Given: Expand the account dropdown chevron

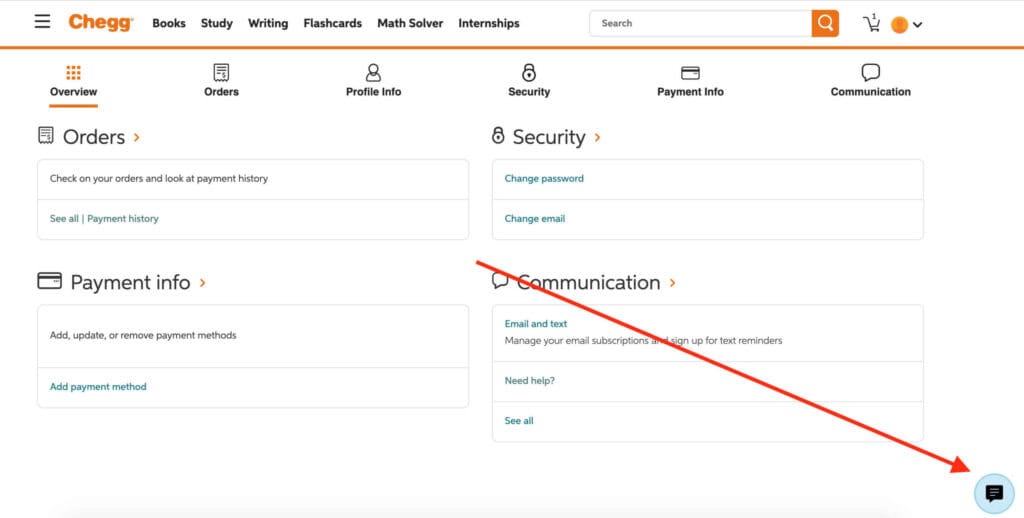Looking at the screenshot, I should click(x=918, y=25).
